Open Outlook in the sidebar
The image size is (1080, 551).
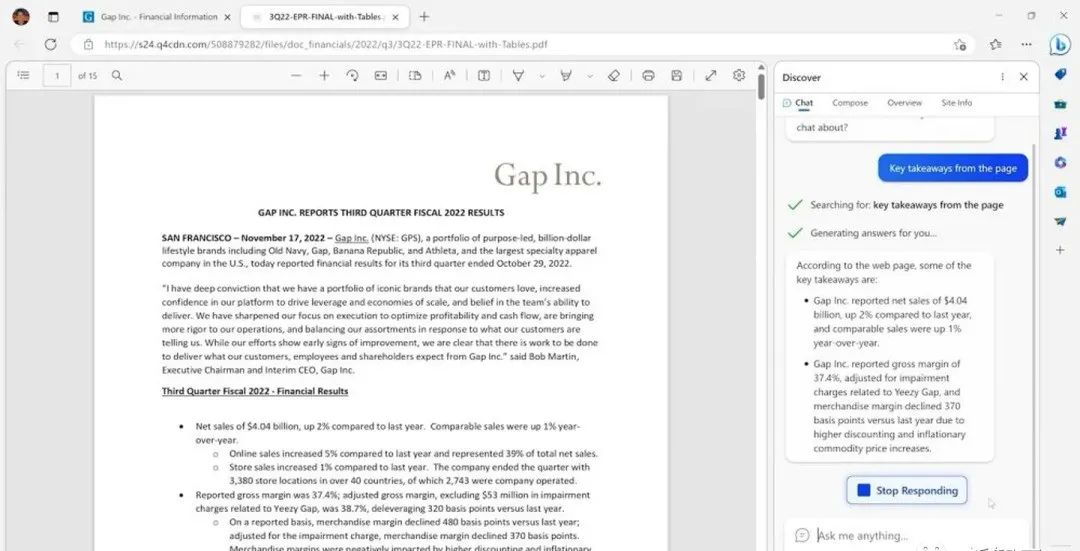tap(1061, 192)
